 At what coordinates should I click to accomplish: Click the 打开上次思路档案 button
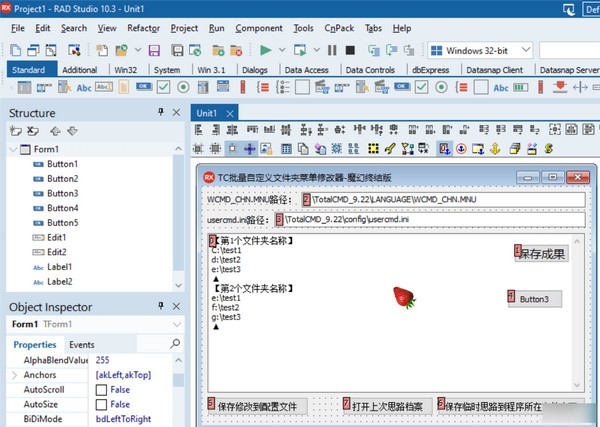(388, 406)
